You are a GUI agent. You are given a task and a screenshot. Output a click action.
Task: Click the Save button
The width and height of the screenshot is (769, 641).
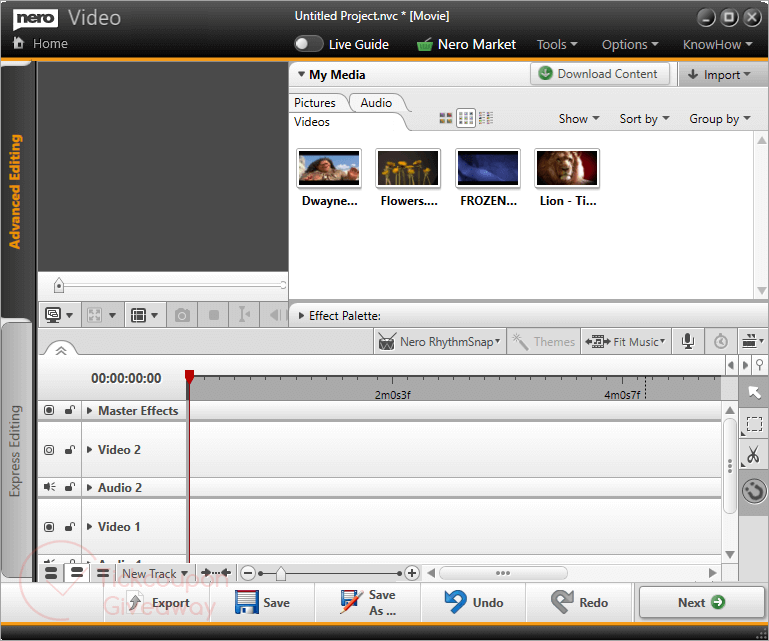click(x=262, y=602)
